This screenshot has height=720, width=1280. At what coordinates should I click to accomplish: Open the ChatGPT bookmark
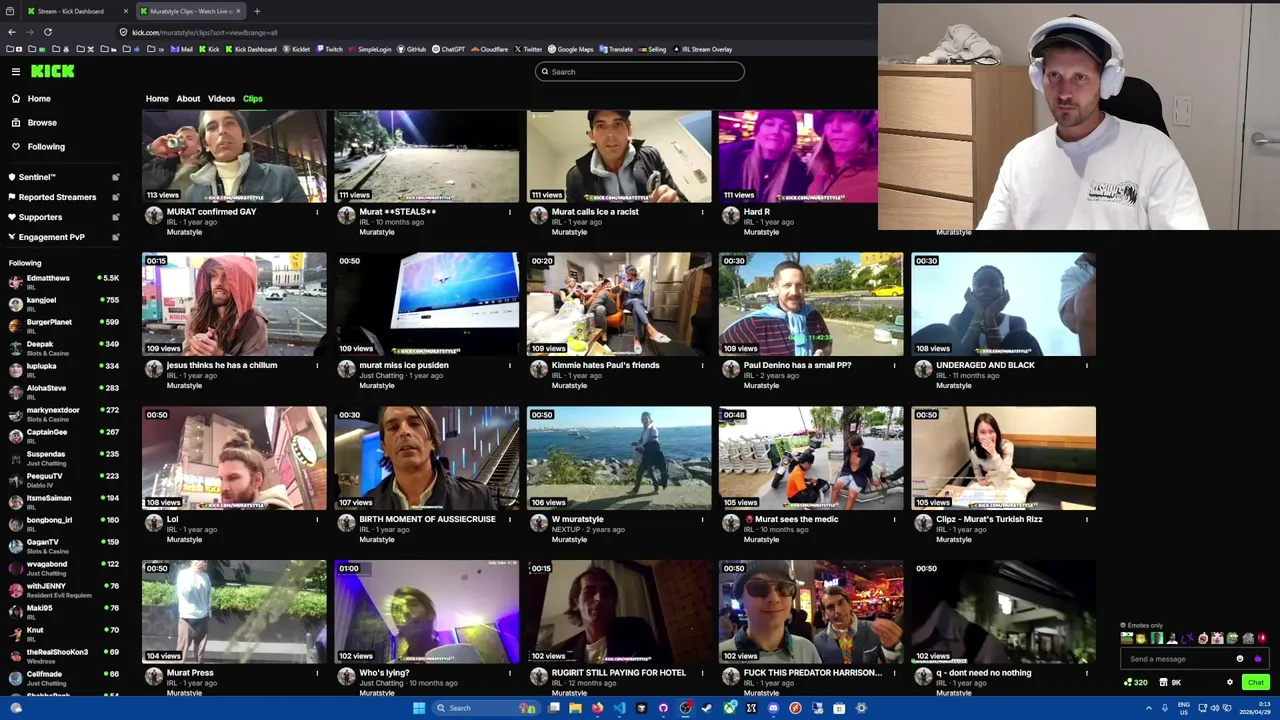pos(448,49)
